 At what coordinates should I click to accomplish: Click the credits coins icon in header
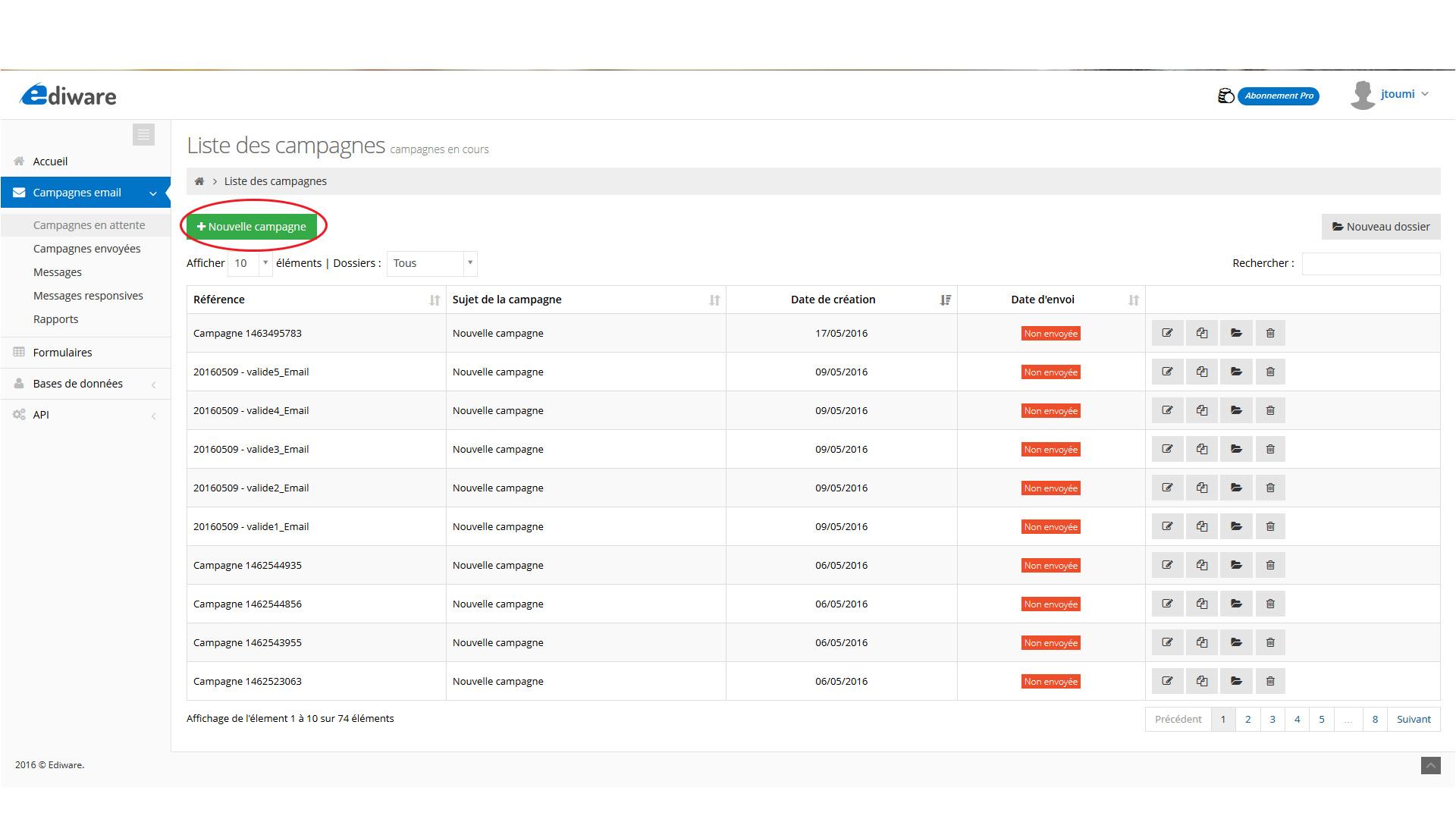pyautogui.click(x=1225, y=96)
